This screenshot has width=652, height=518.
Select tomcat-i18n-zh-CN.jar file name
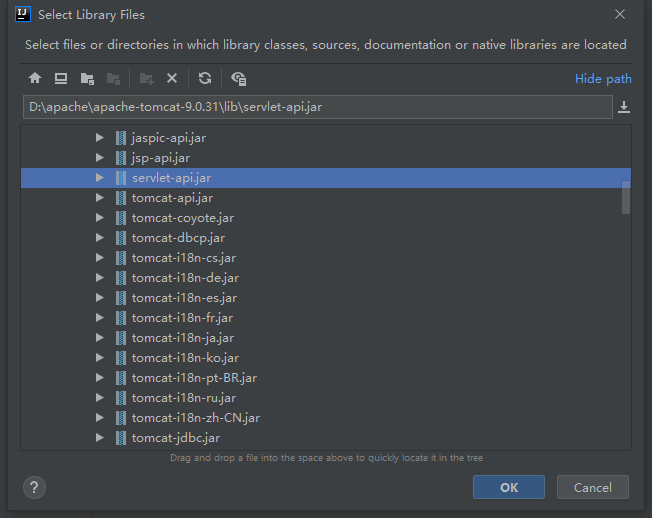(196, 417)
